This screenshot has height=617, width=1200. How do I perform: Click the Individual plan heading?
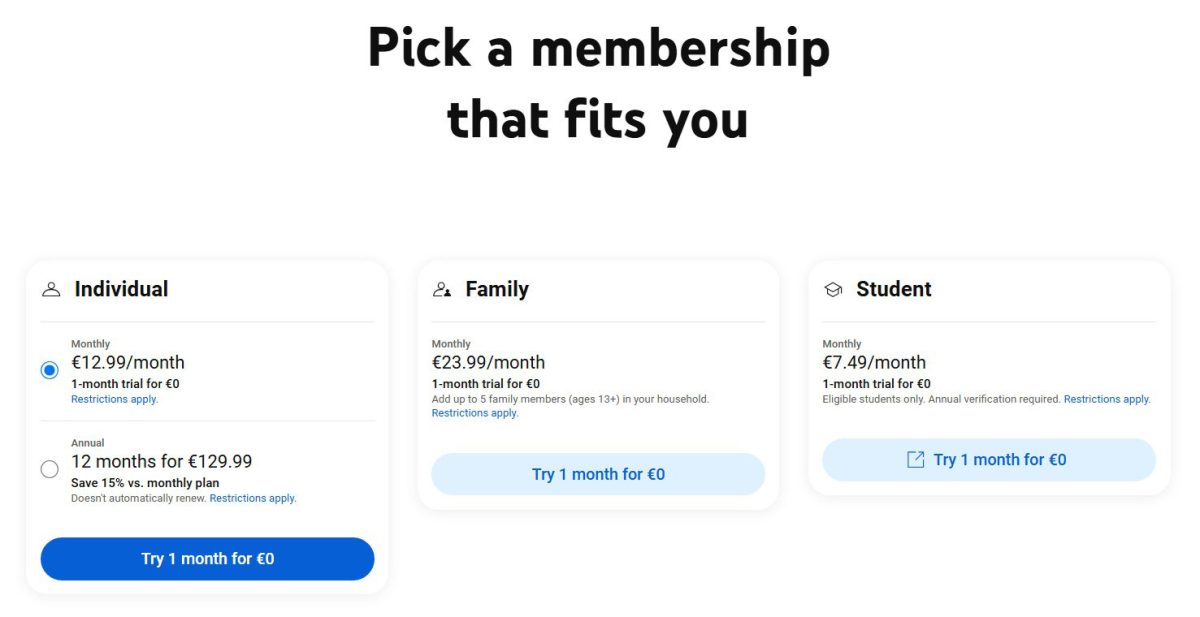tap(121, 289)
